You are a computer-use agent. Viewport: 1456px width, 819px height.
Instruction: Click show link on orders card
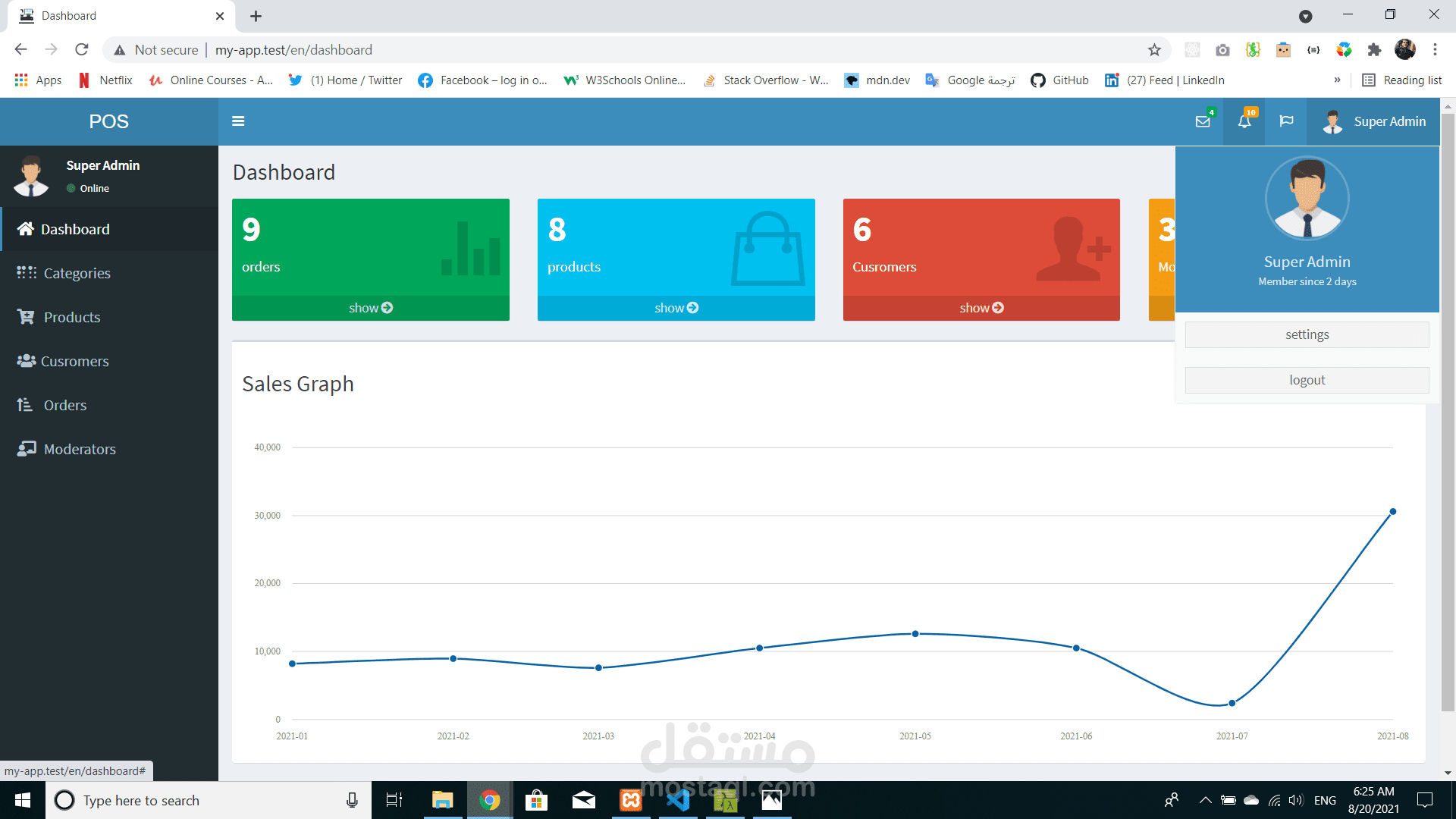pyautogui.click(x=370, y=308)
